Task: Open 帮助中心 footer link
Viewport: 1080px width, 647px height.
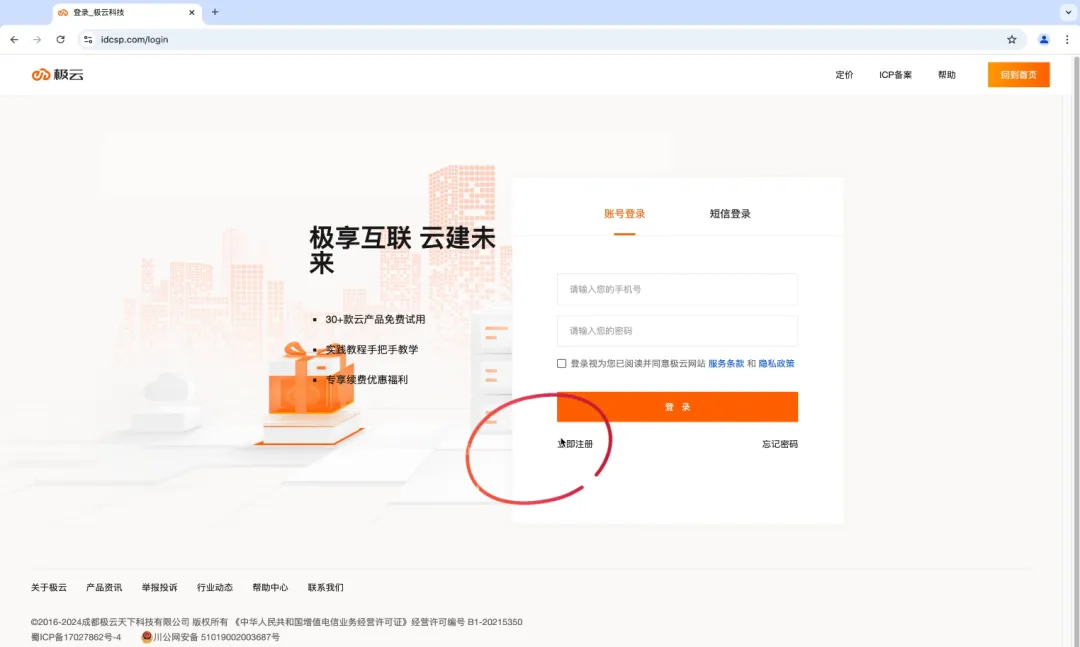Action: click(x=270, y=587)
